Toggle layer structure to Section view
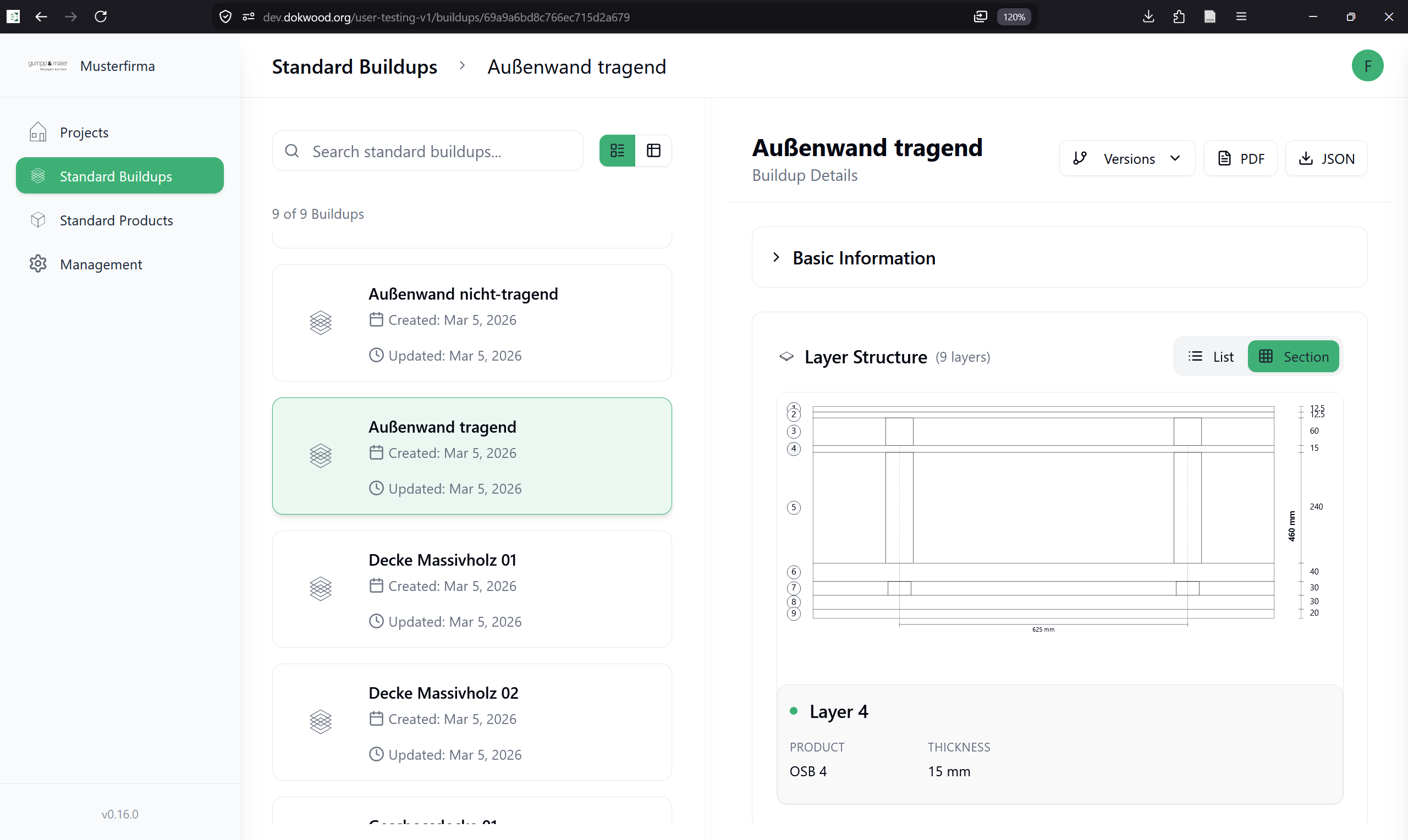The image size is (1408, 840). tap(1293, 357)
